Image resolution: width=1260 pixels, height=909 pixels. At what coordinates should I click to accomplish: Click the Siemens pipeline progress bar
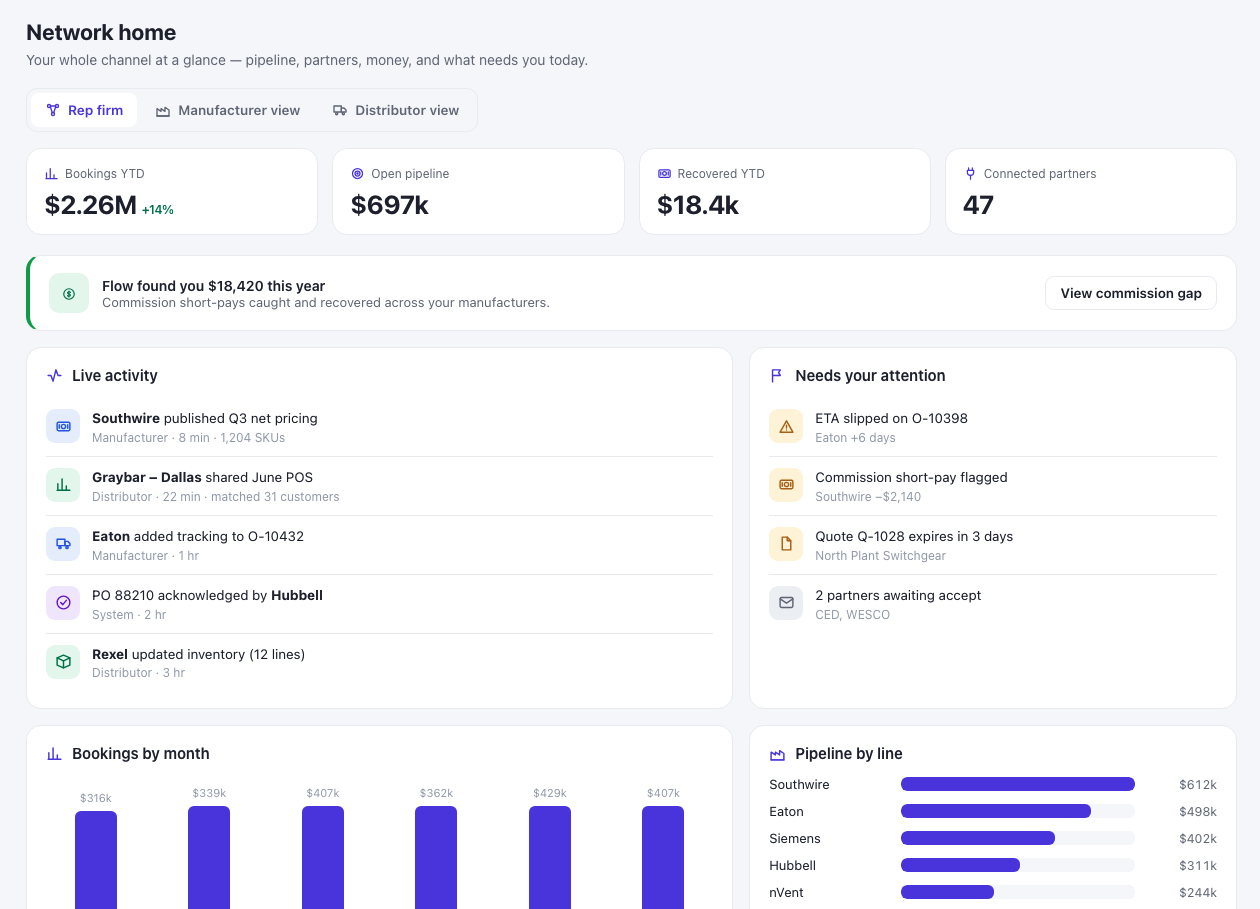click(1018, 838)
